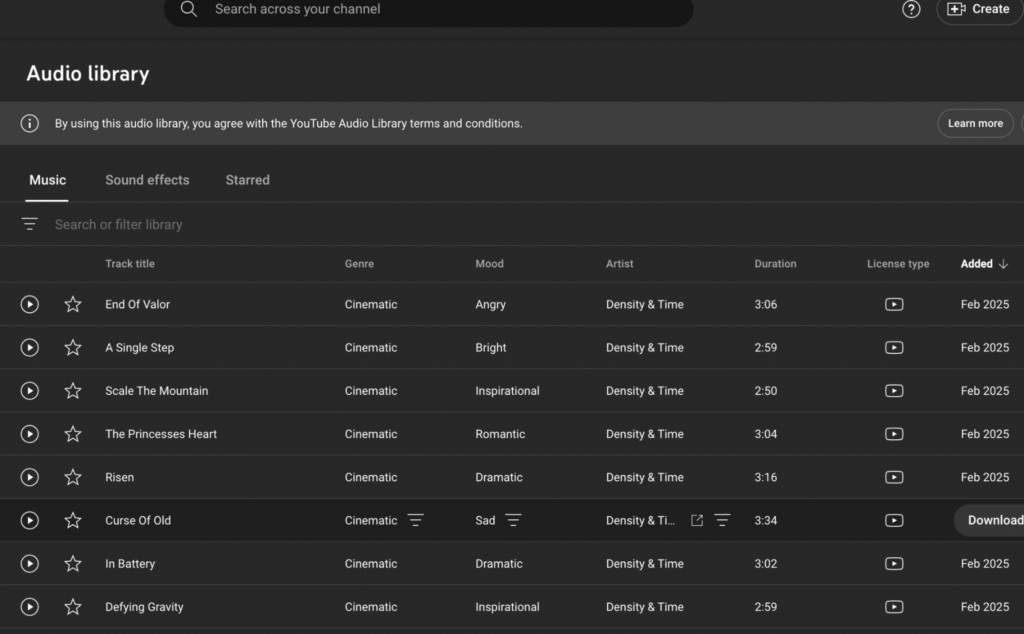Play the Scale The Mountain track

[x=29, y=390]
